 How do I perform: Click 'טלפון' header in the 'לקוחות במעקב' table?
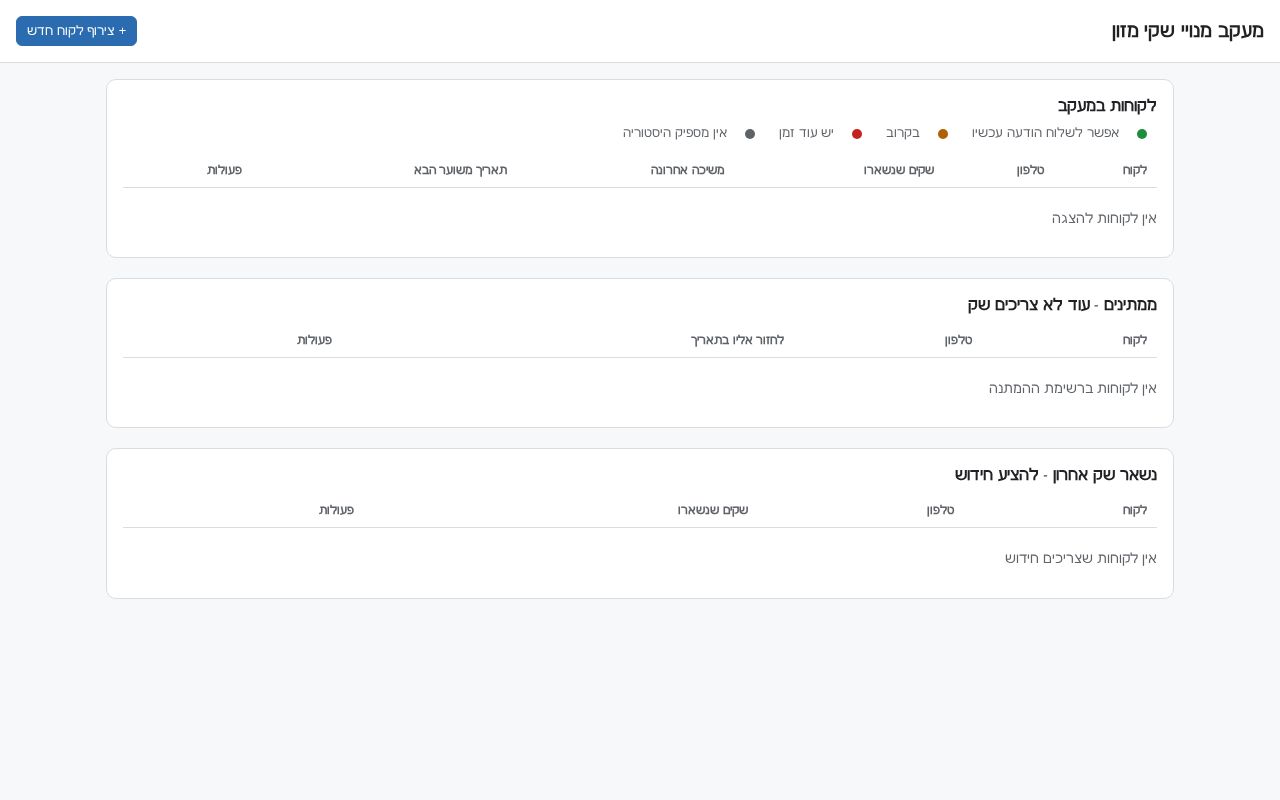tap(1031, 170)
